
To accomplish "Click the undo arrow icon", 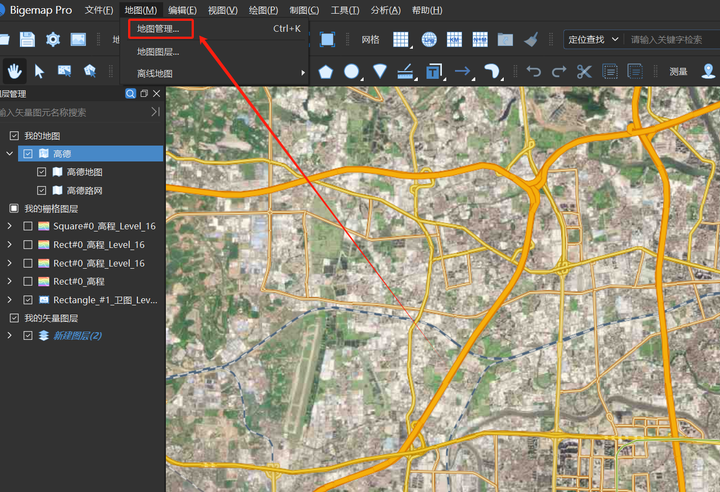I will click(x=534, y=71).
